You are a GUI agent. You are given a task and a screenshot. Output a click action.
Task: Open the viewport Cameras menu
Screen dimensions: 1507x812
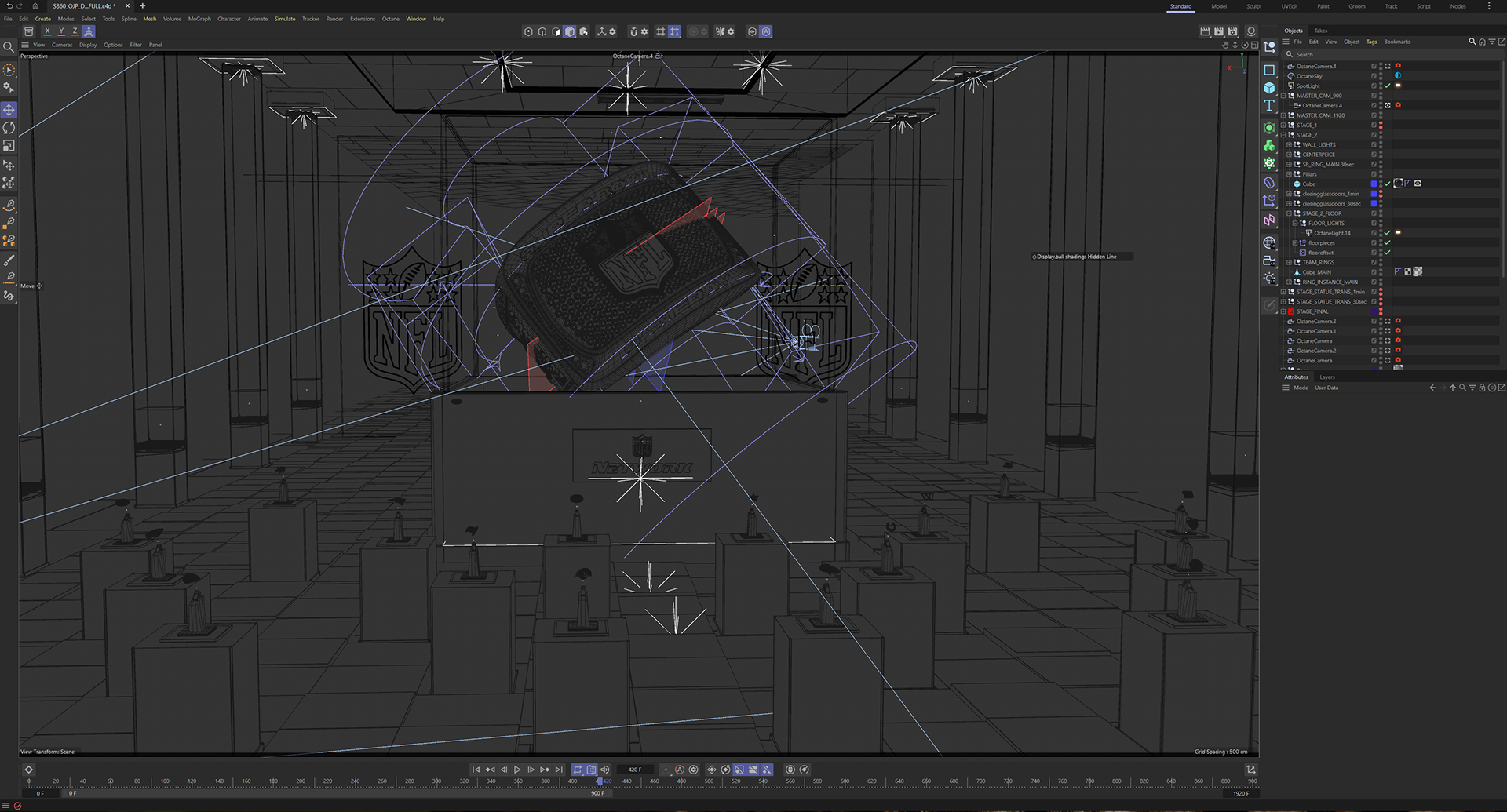(62, 45)
